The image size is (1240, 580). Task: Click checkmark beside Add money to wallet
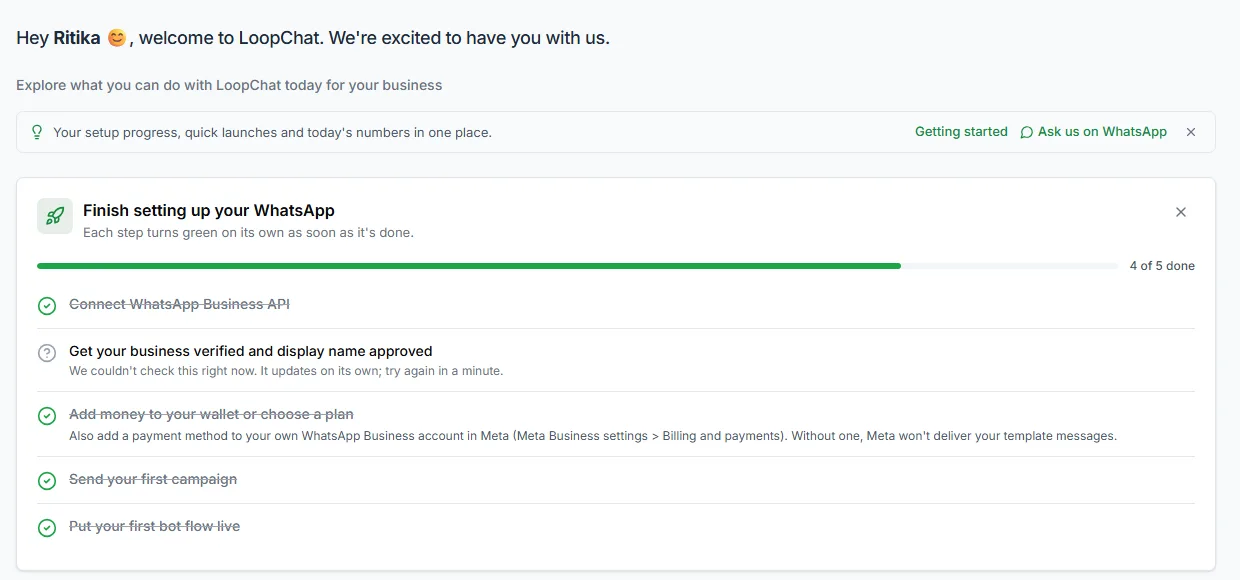pyautogui.click(x=47, y=415)
